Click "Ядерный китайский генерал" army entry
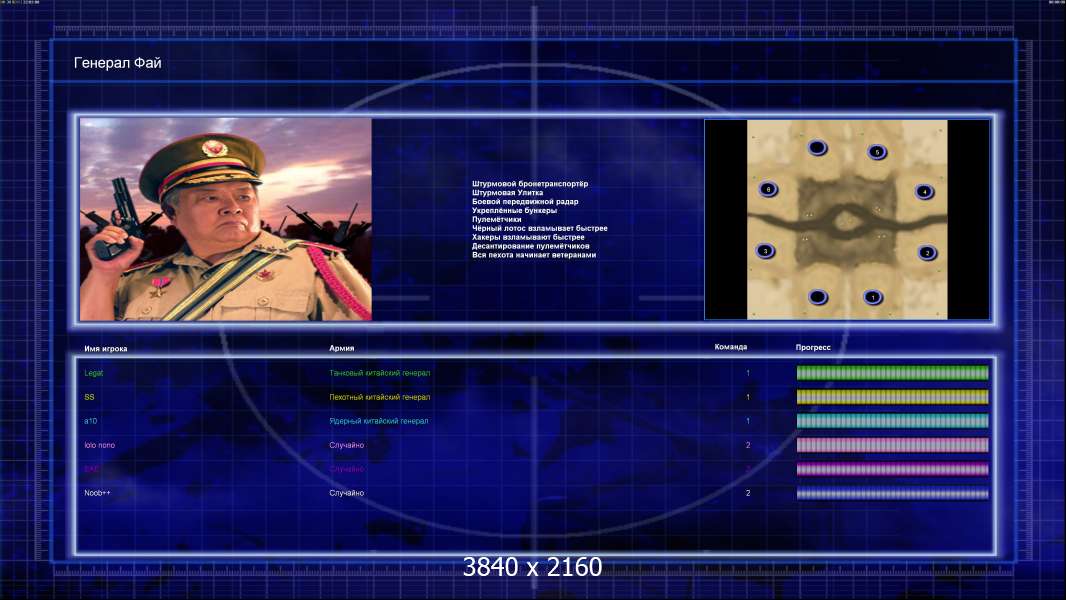The width and height of the screenshot is (1066, 600). tap(379, 421)
